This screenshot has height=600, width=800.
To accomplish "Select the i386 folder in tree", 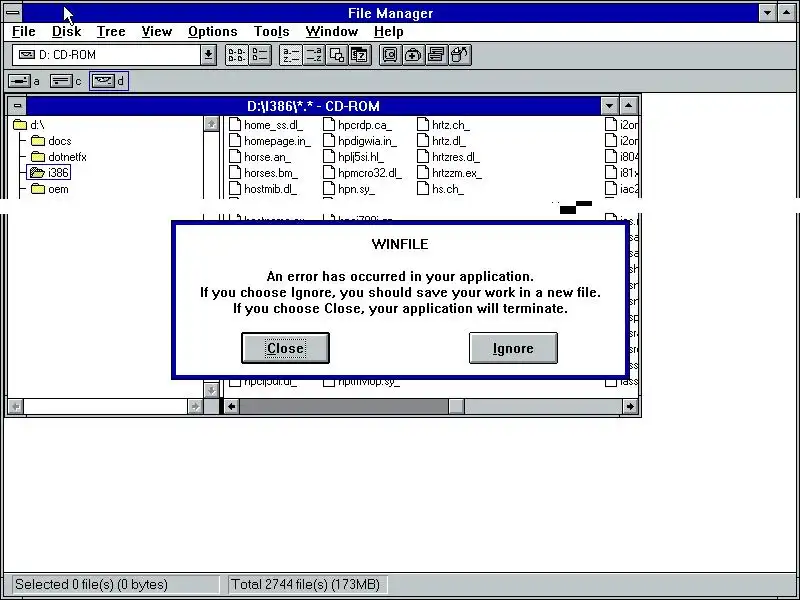I will click(x=49, y=172).
